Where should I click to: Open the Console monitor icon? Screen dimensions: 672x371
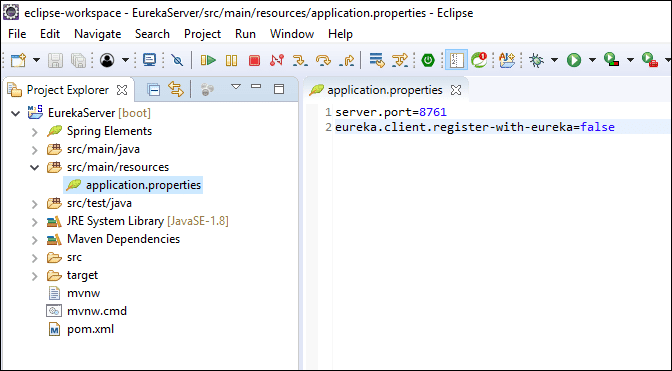pos(150,60)
